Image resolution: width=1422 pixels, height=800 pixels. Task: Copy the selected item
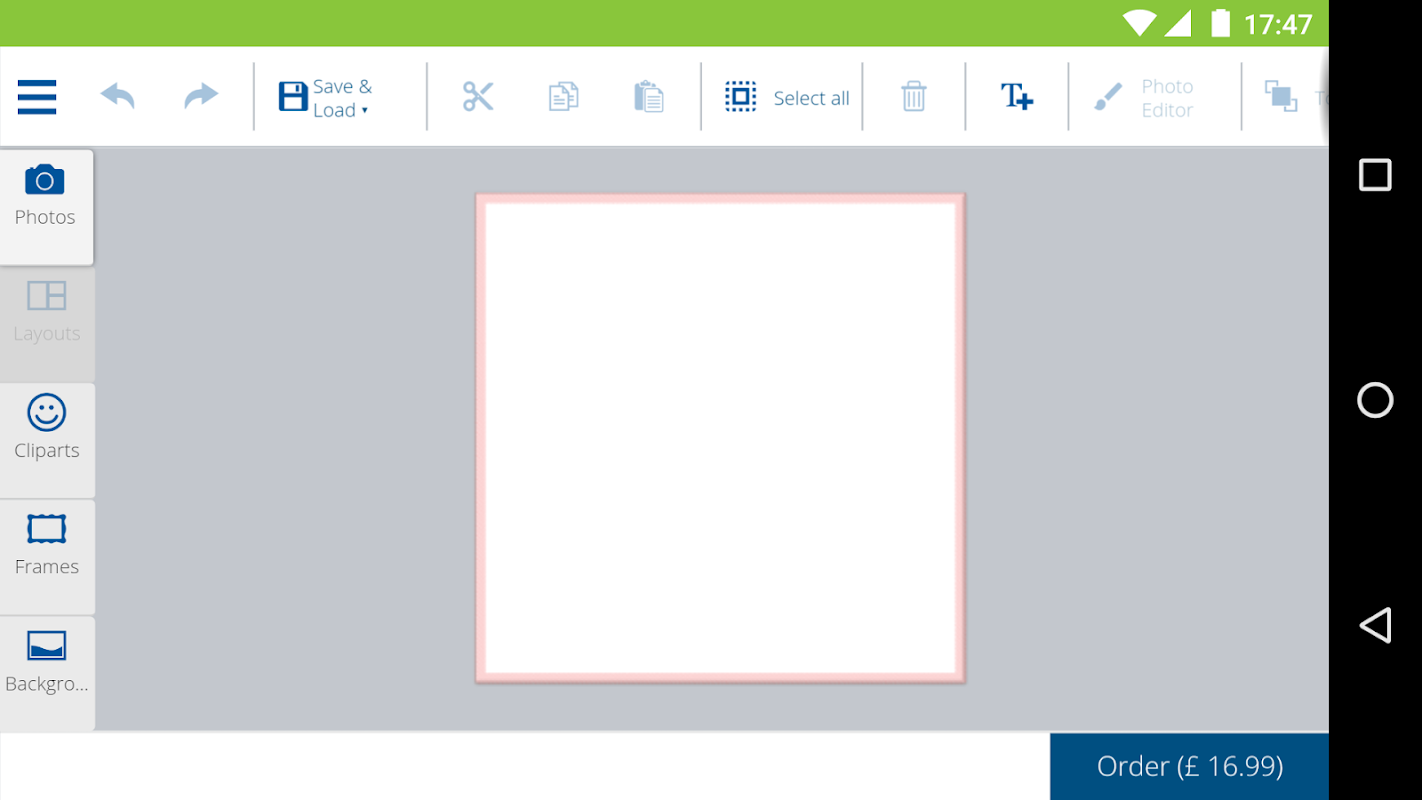tap(564, 97)
